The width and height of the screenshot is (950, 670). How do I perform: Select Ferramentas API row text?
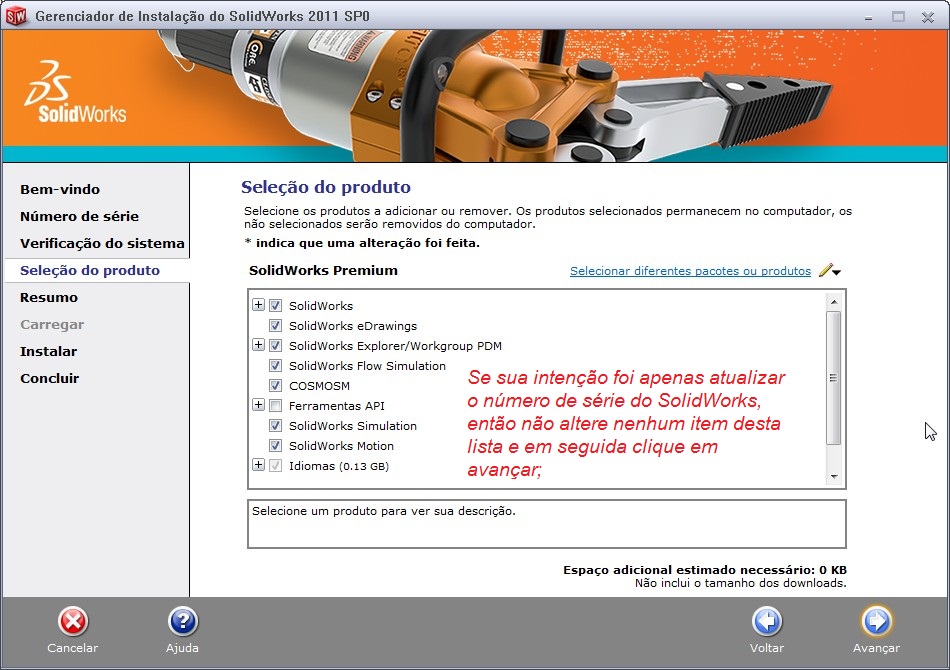tap(336, 406)
